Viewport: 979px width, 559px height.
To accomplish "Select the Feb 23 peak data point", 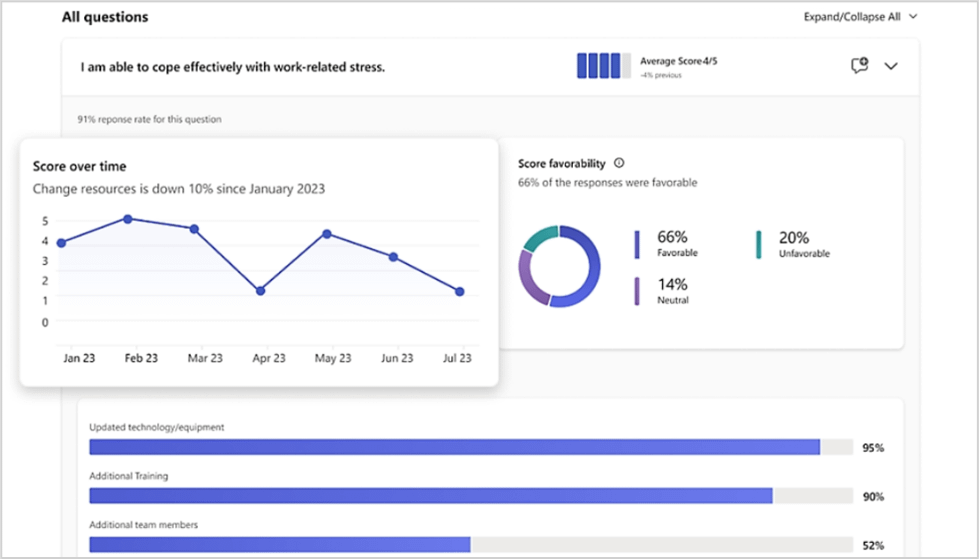I will (x=127, y=218).
